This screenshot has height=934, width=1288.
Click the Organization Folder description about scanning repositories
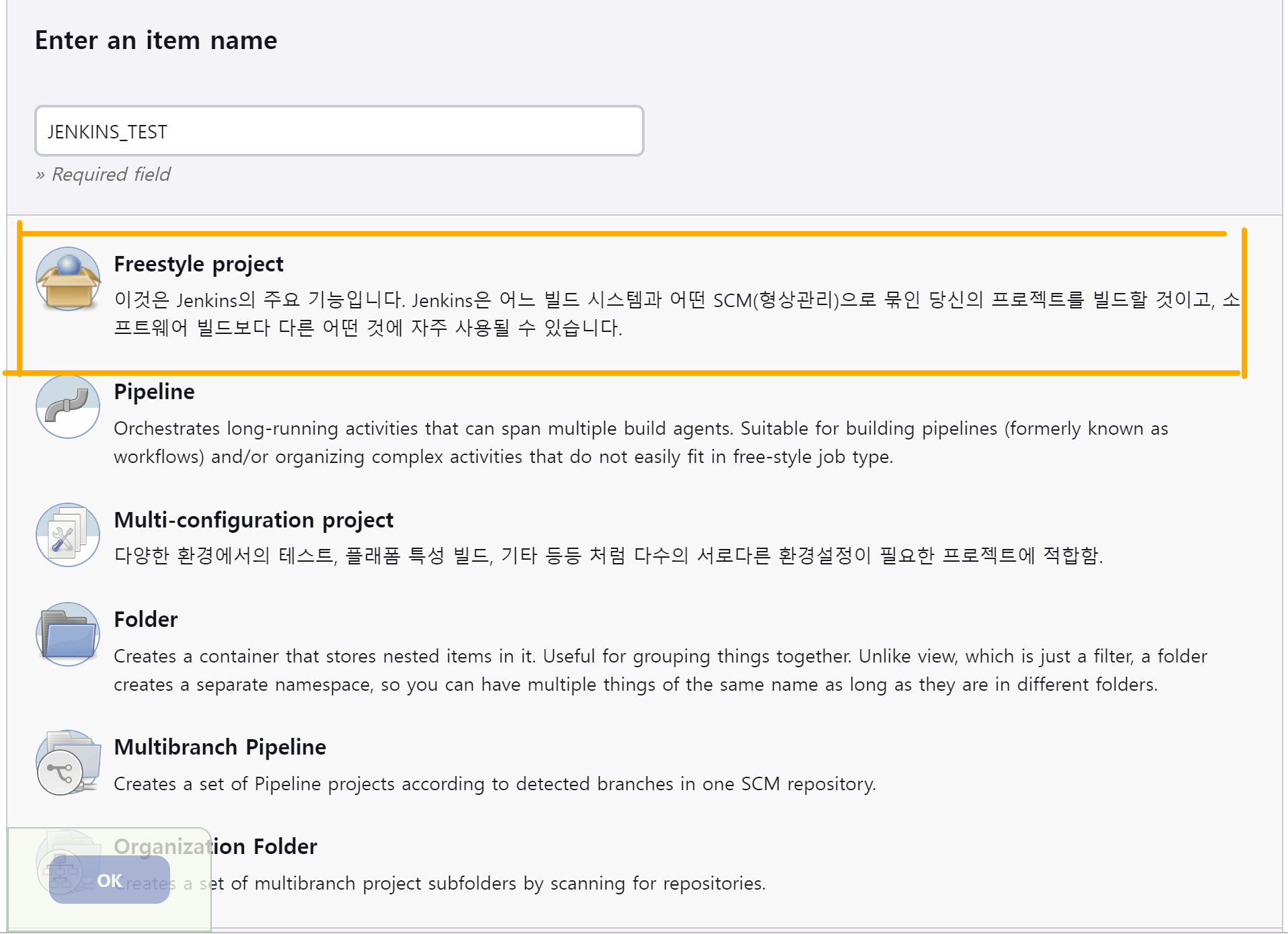(x=440, y=883)
